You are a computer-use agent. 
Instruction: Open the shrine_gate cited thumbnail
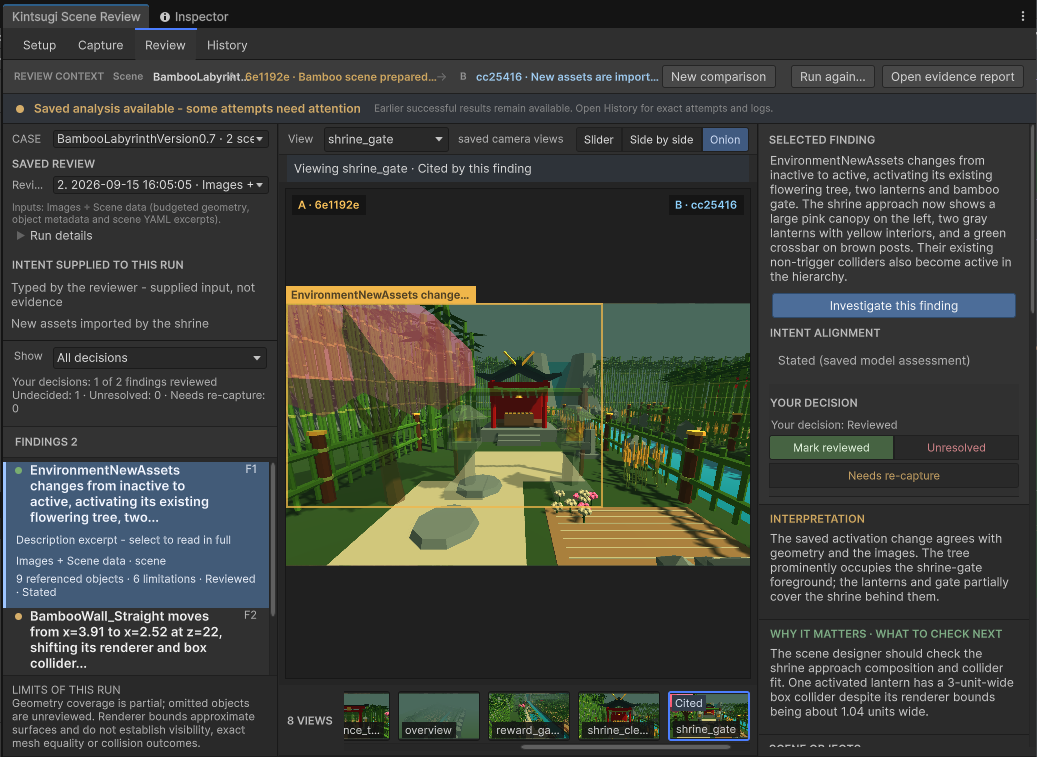pyautogui.click(x=708, y=716)
